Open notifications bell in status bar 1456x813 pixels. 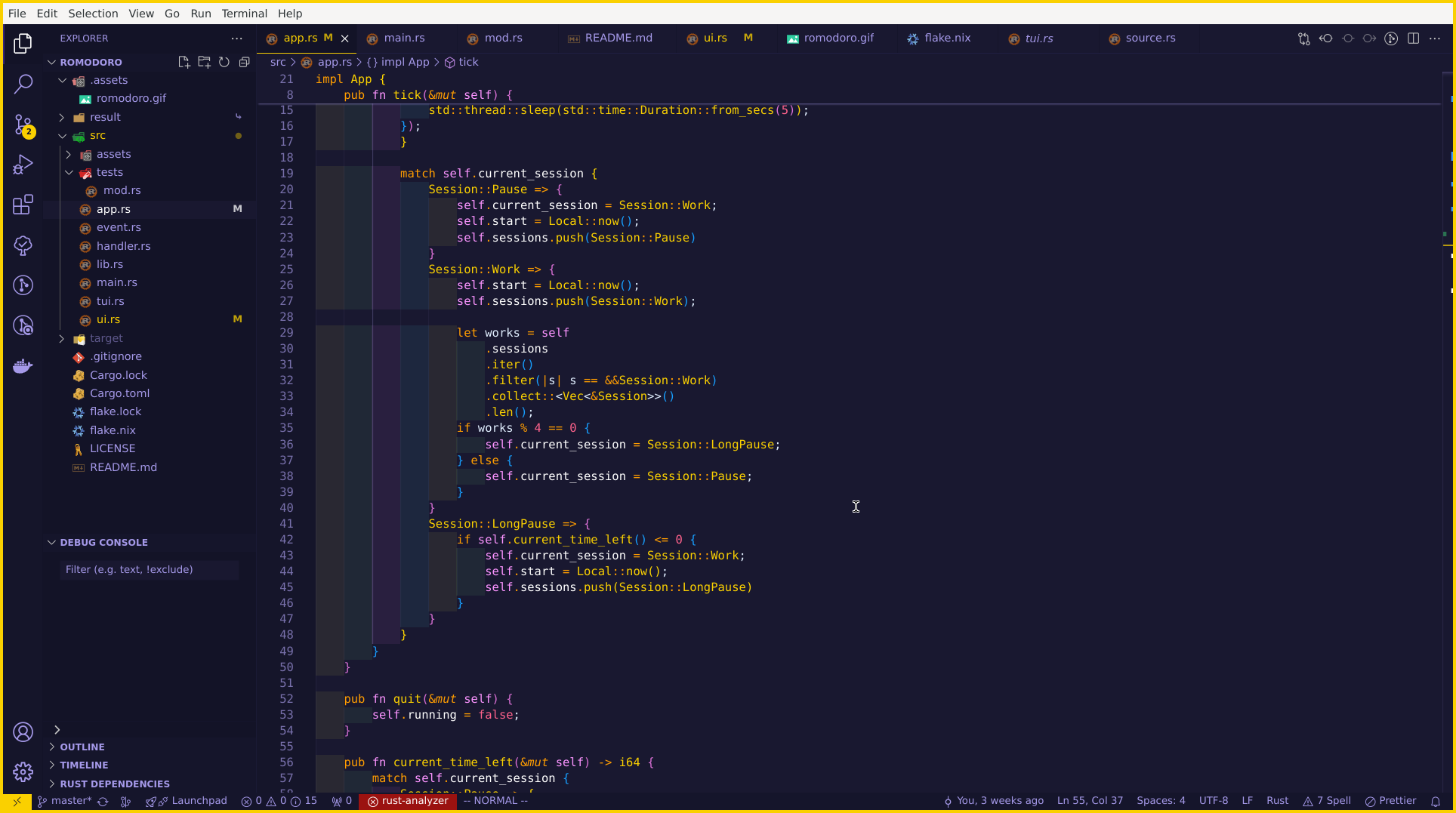coord(1436,801)
